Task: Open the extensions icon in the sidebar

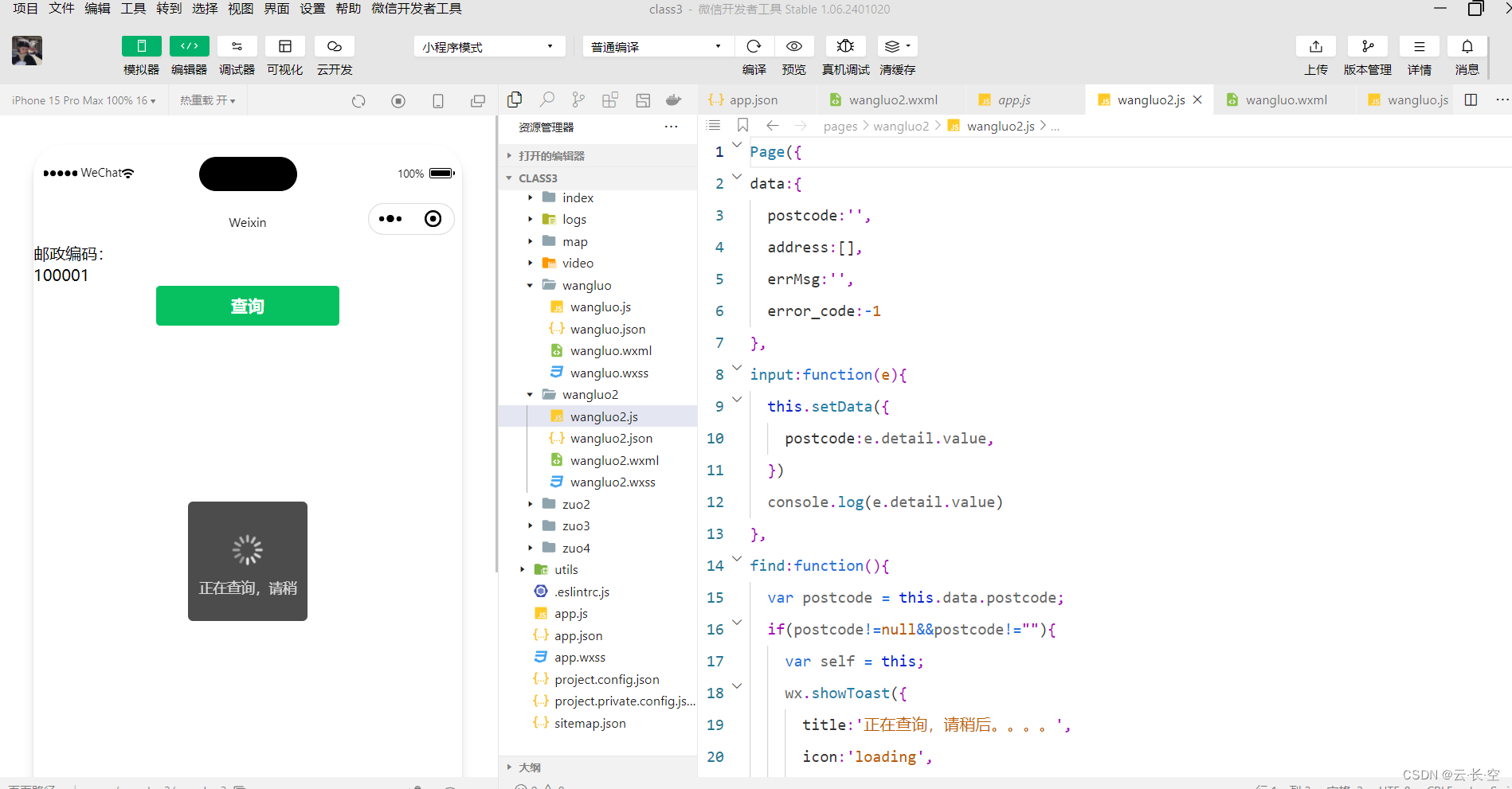Action: click(610, 100)
